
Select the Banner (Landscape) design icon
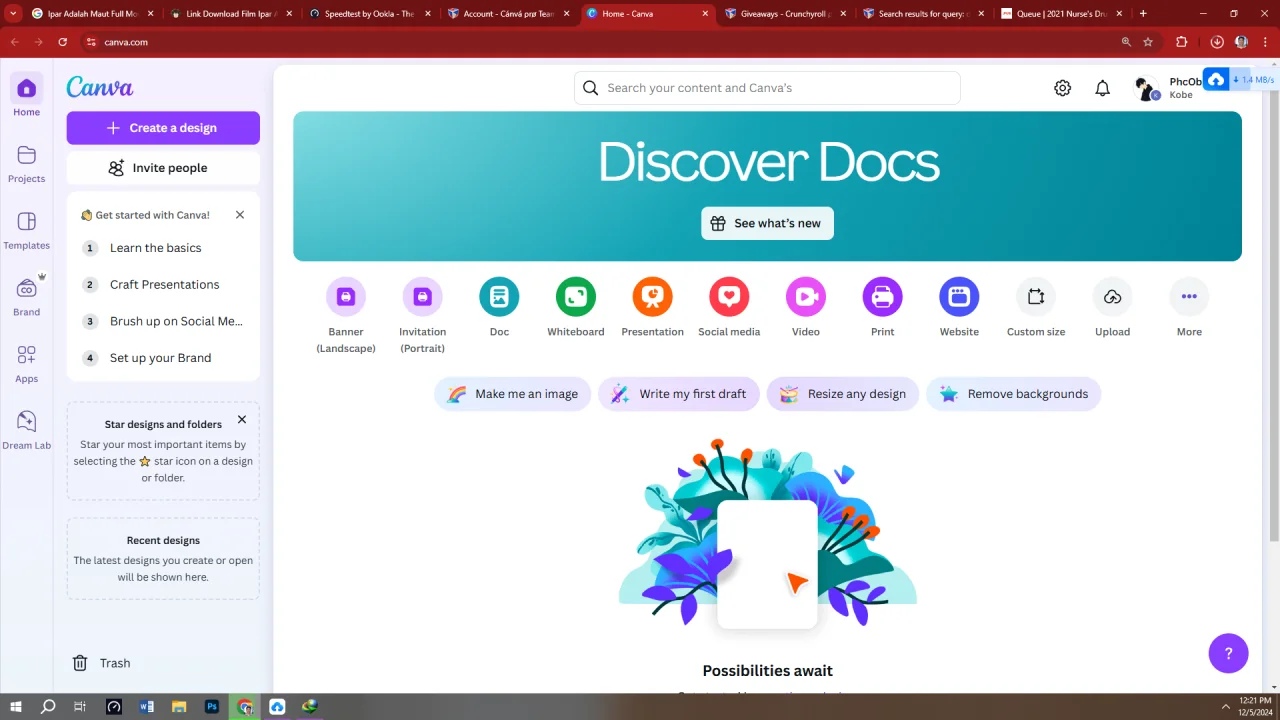346,296
